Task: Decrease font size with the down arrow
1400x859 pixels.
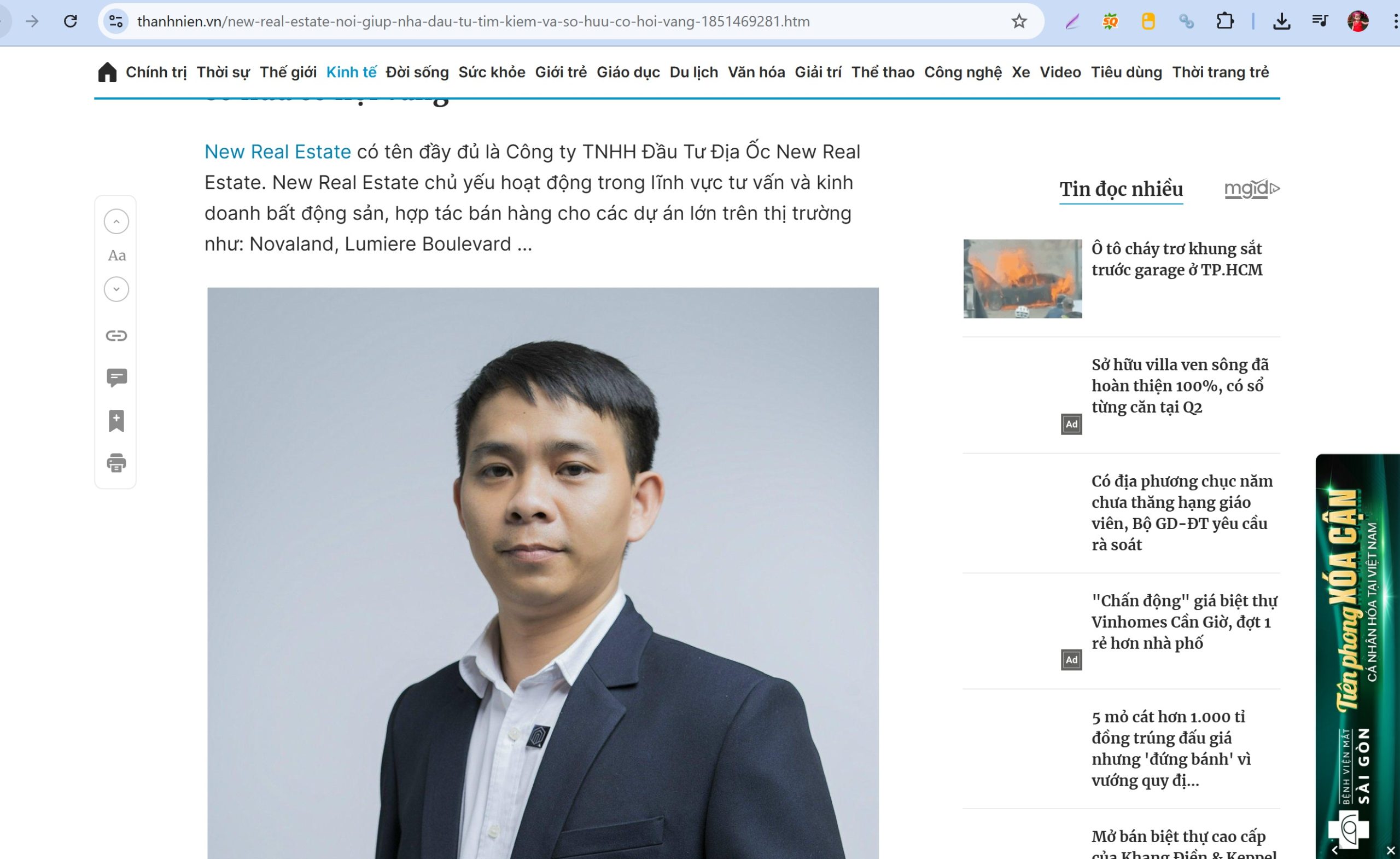Action: [116, 289]
